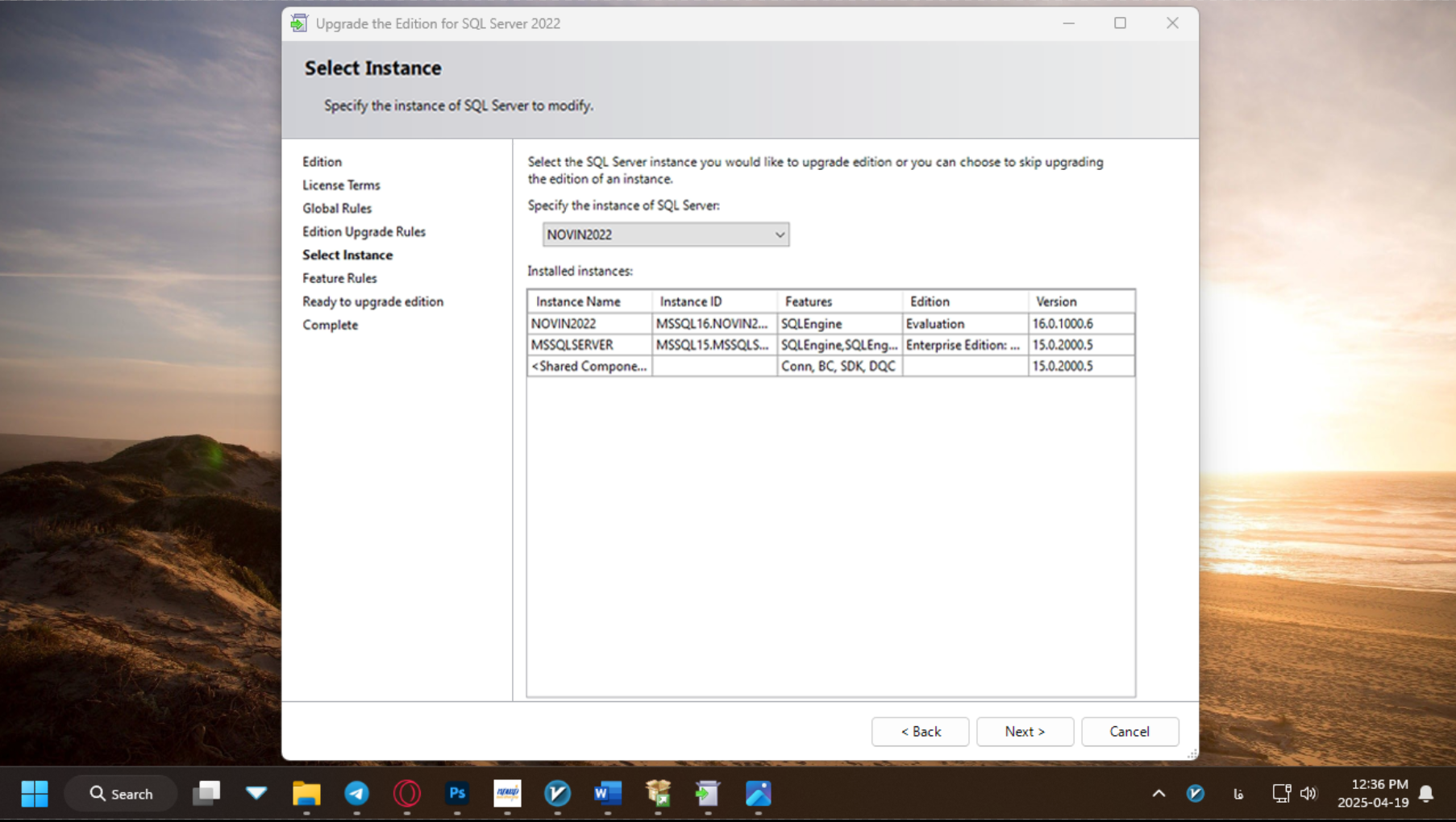The width and height of the screenshot is (1456, 822).
Task: Select the Shared Components row
Action: 830,366
